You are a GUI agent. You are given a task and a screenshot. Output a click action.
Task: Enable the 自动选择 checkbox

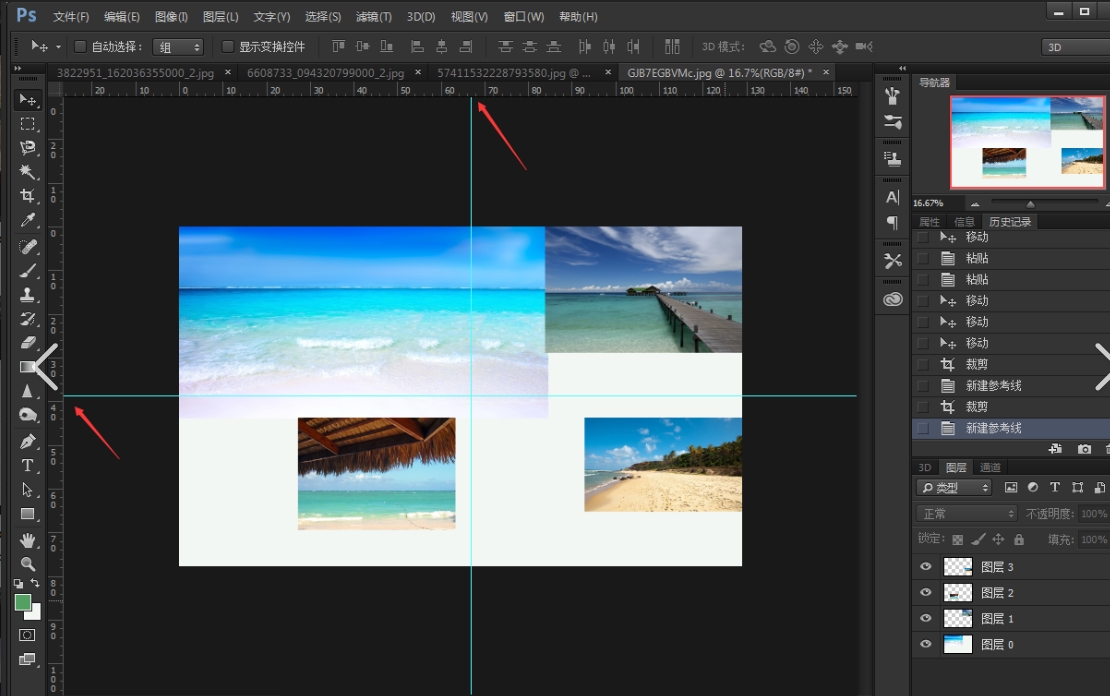click(80, 47)
